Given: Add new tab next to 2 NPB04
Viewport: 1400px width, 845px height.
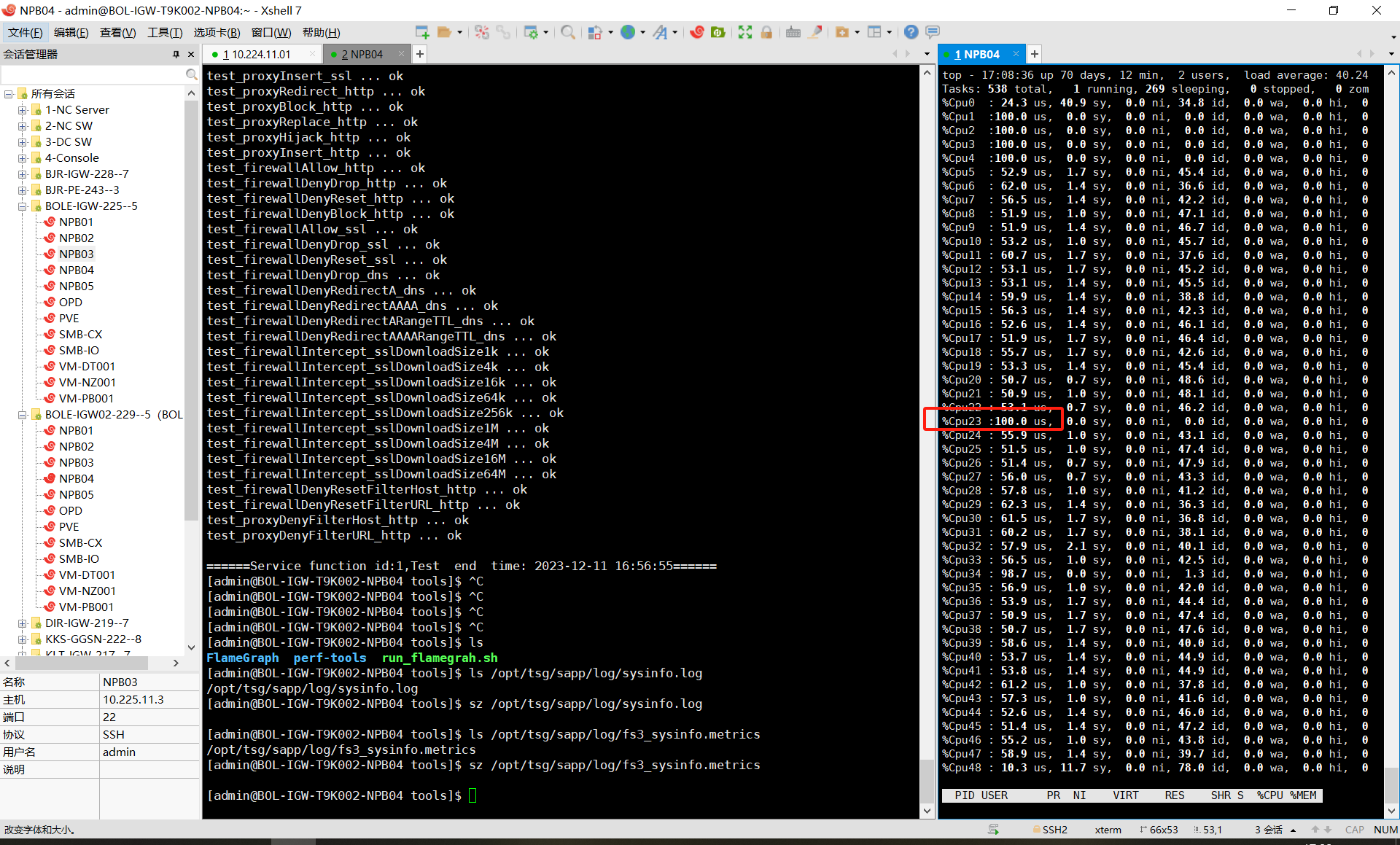Looking at the screenshot, I should [x=420, y=54].
